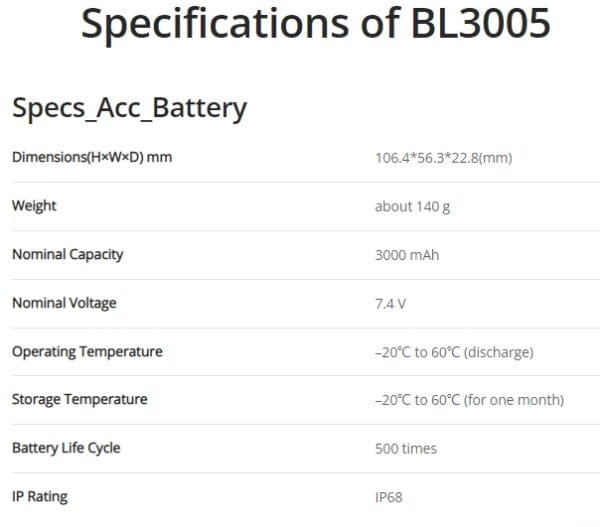Click the word Battery in section heading
The width and height of the screenshot is (600, 527).
click(x=199, y=109)
